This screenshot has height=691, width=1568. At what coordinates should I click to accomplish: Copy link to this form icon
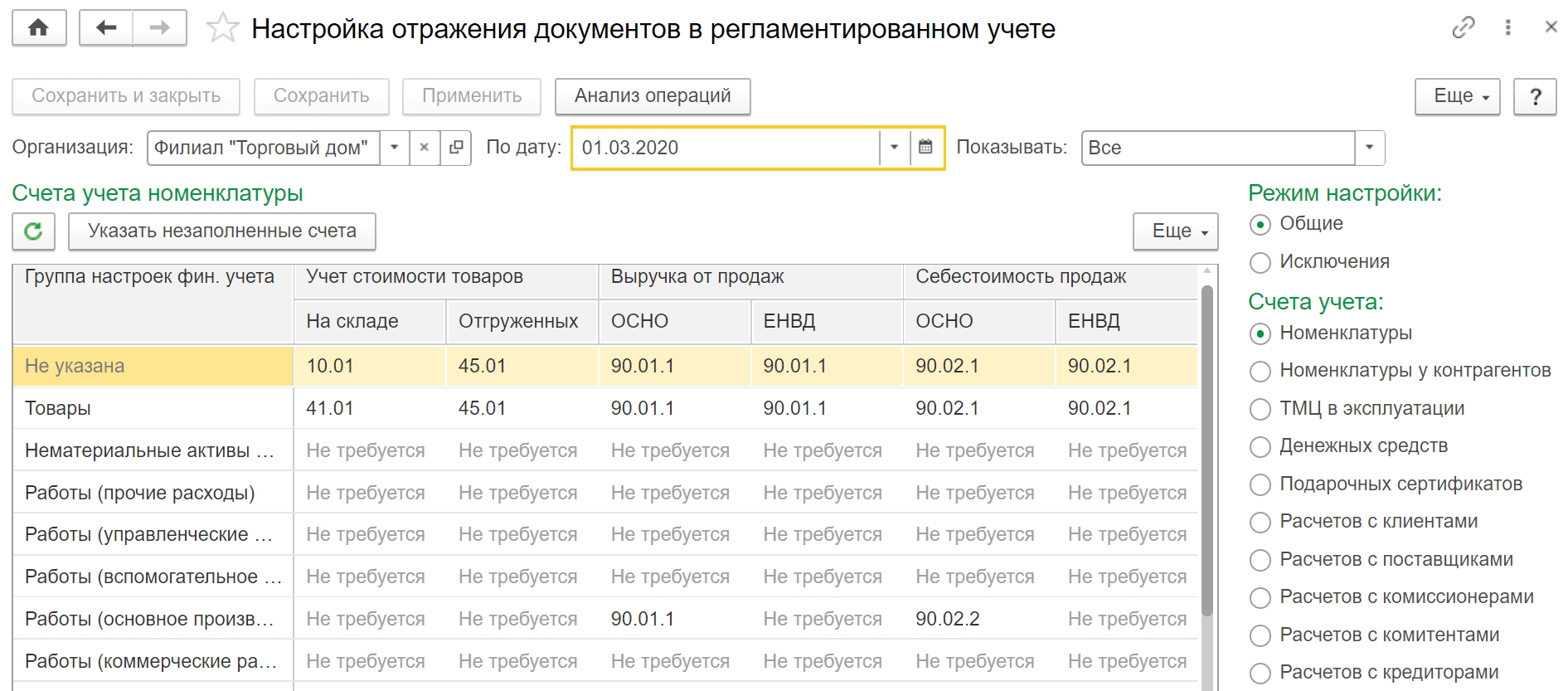click(1464, 27)
